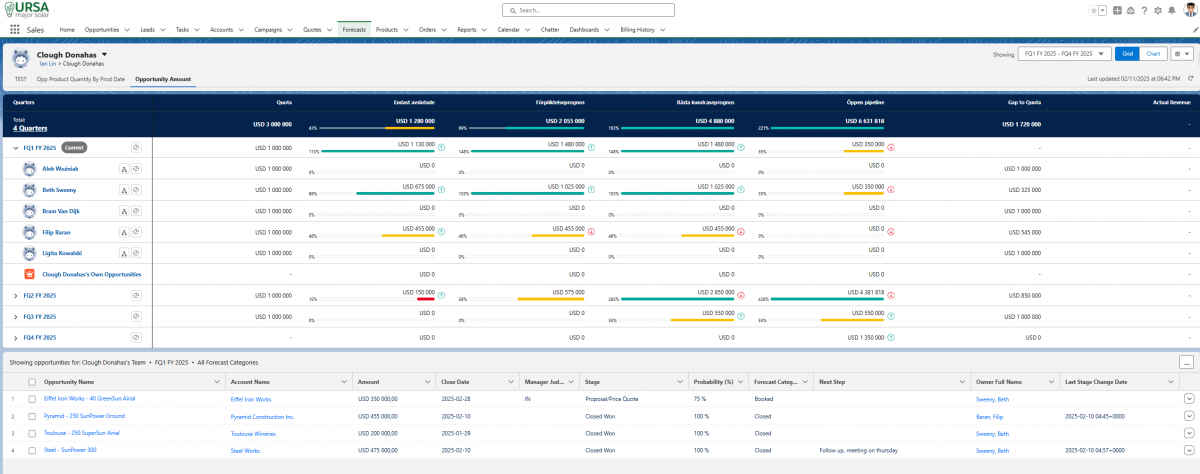
Task: Click the round icon in FQ1 FY 2025 row
Action: pyautogui.click(x=136, y=147)
